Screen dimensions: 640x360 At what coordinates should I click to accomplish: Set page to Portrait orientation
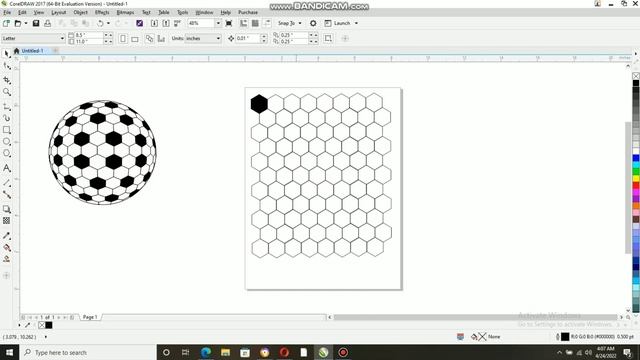123,38
